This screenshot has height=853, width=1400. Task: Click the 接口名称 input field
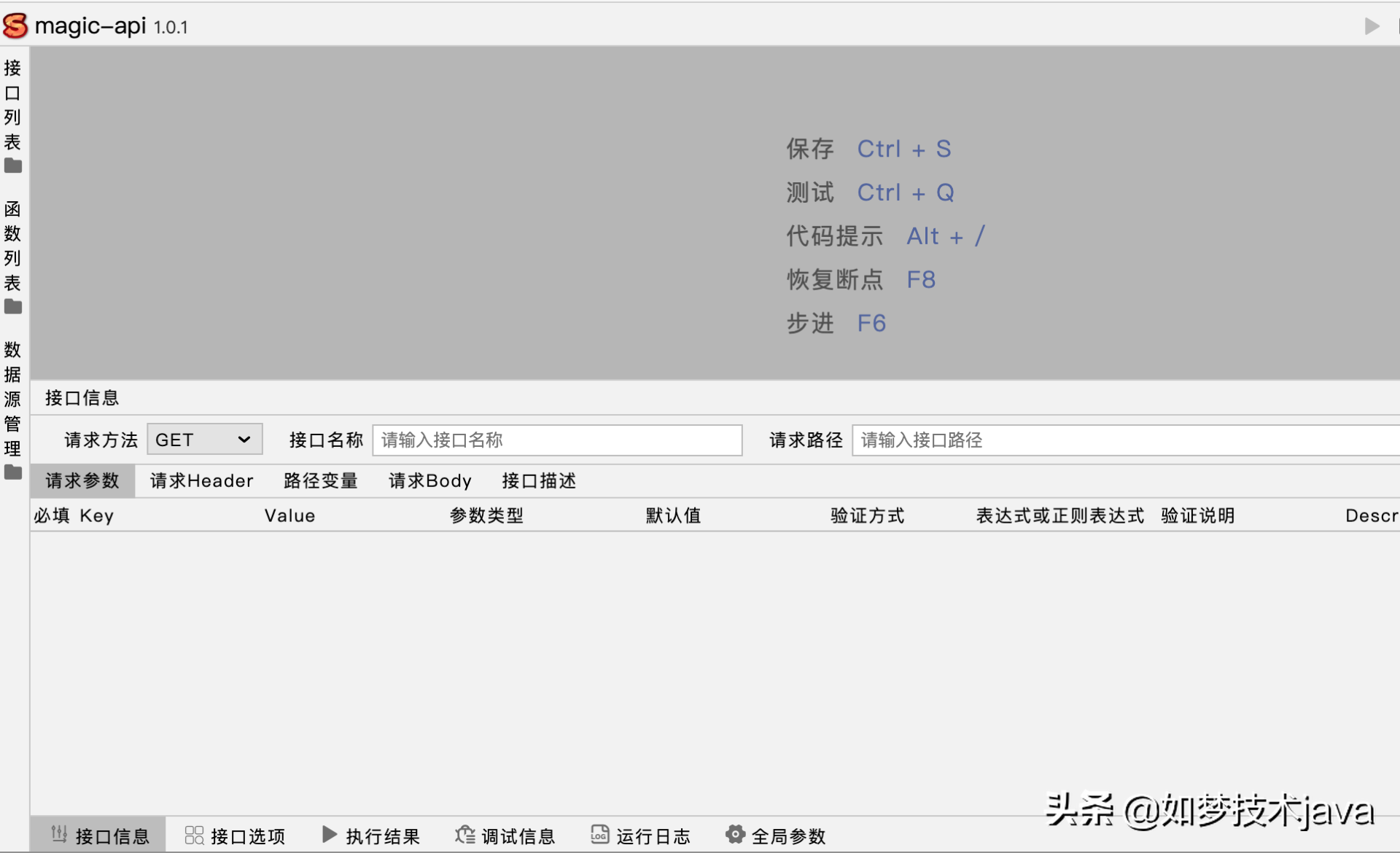point(557,440)
